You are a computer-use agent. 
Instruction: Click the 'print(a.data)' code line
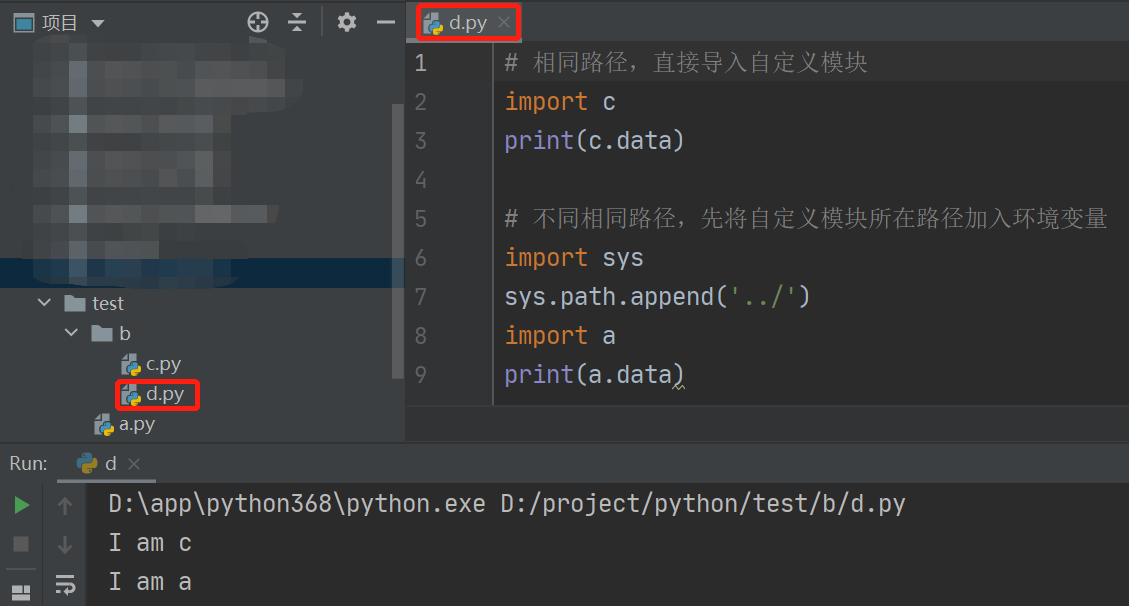[594, 374]
